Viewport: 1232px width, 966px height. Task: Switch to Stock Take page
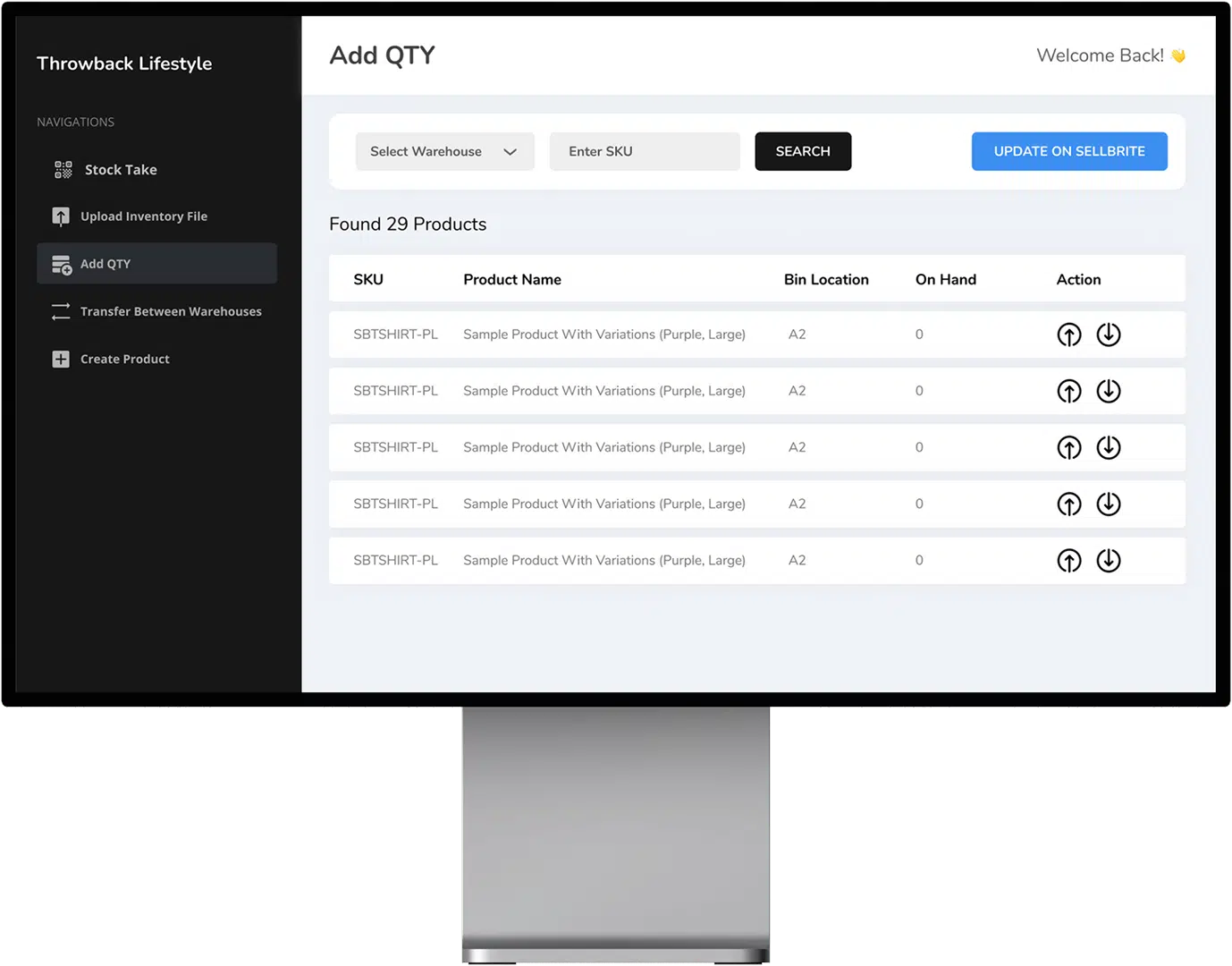pyautogui.click(x=121, y=169)
